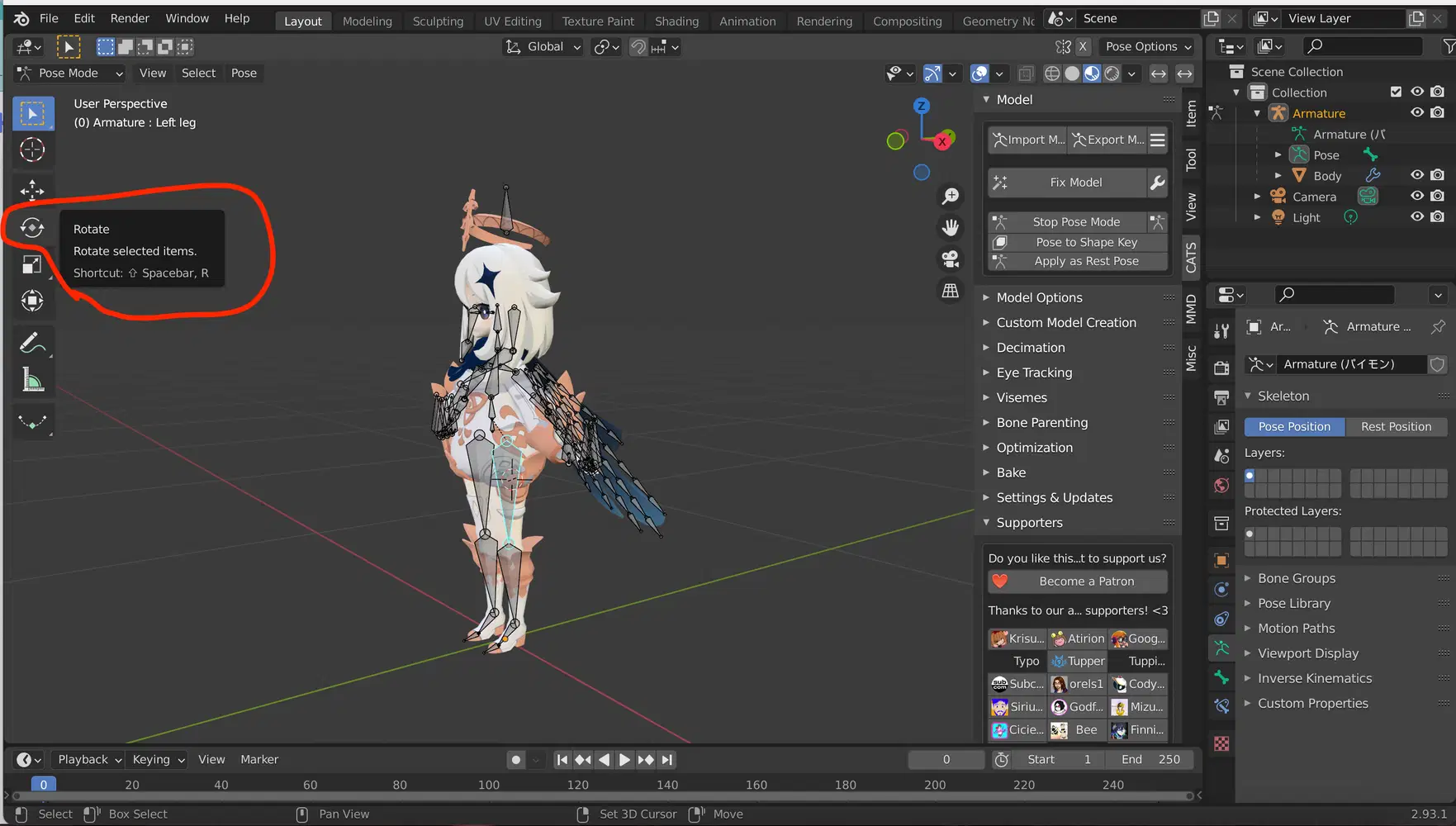Viewport: 1456px width, 826px height.
Task: Select the Rotate tool in the left toolbar
Action: coord(32,227)
